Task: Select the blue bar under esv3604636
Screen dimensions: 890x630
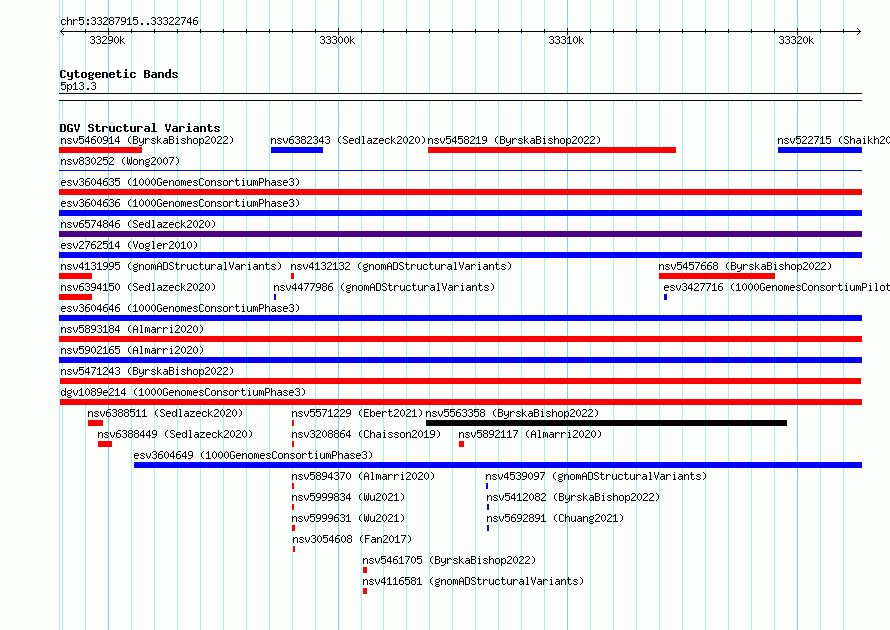Action: click(461, 213)
